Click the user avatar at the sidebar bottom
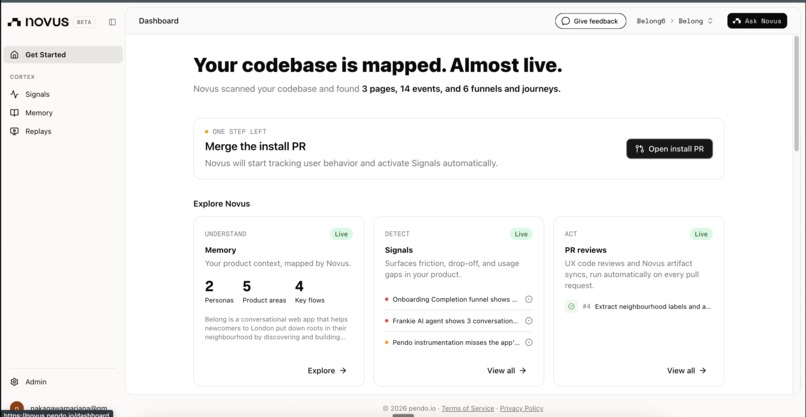The image size is (806, 417). tap(16, 408)
